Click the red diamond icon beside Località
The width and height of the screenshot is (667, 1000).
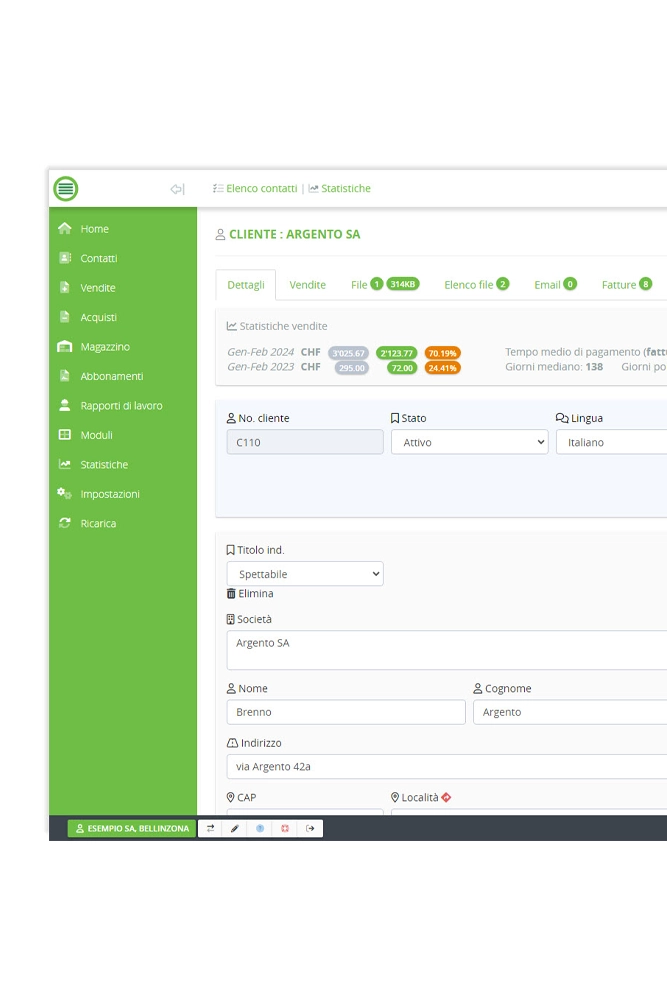coord(446,797)
